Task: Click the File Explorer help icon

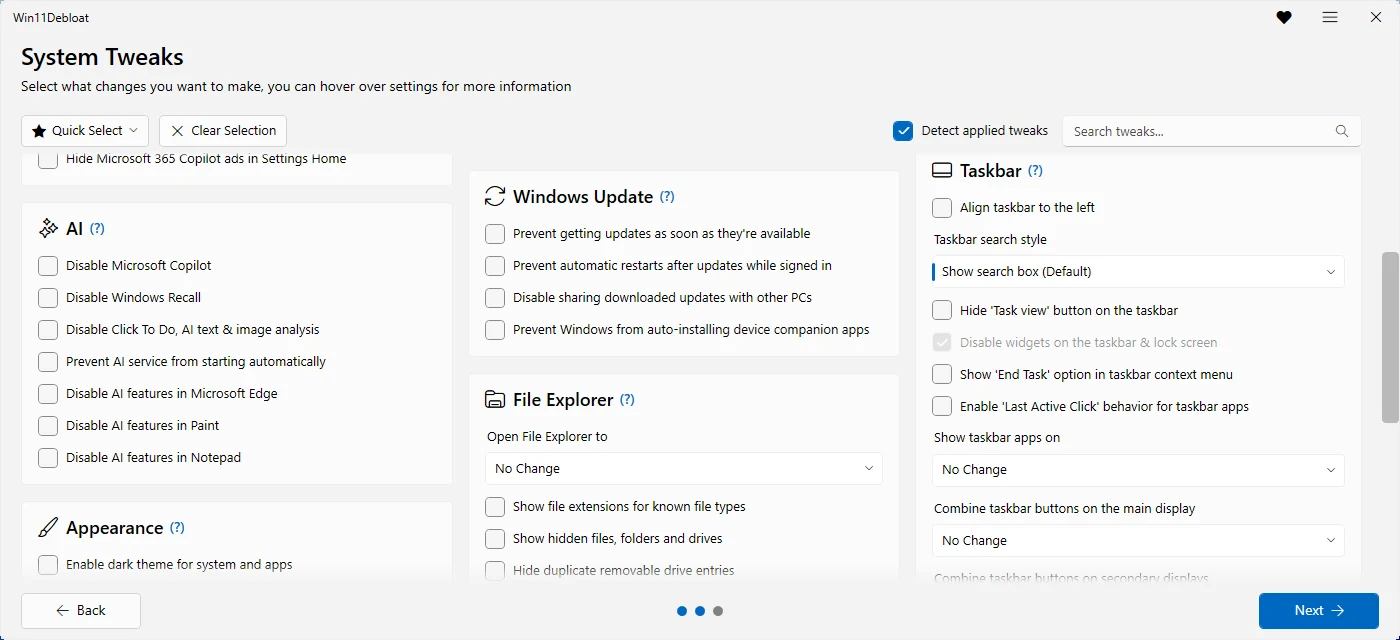Action: pyautogui.click(x=627, y=399)
